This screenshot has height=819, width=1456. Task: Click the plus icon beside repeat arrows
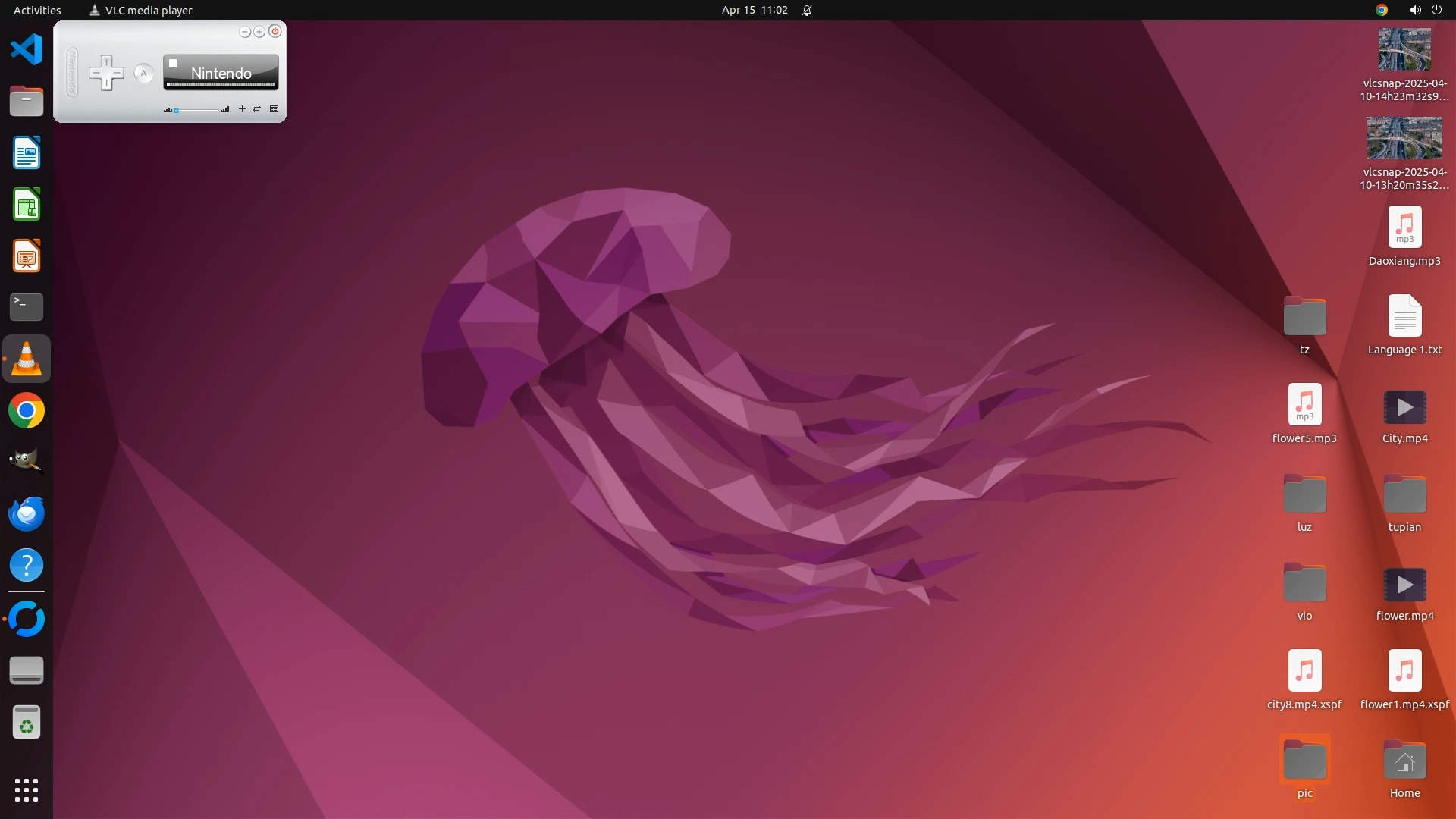242,109
